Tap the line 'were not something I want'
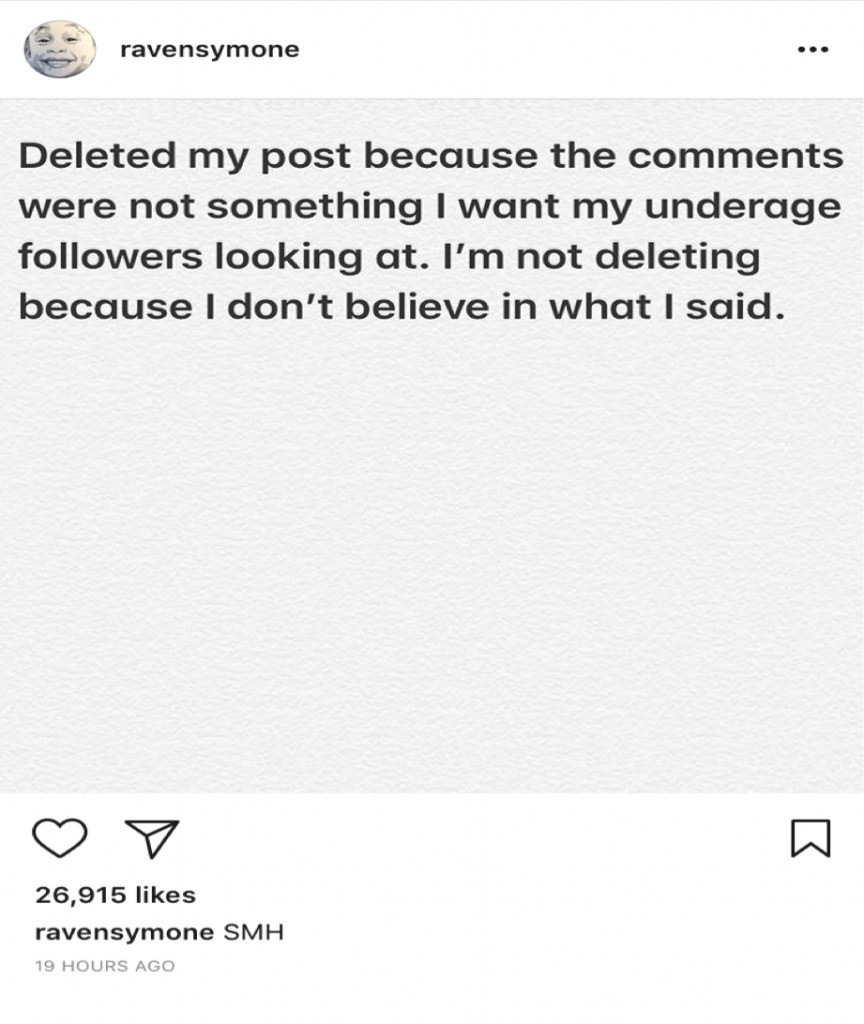 tap(430, 207)
